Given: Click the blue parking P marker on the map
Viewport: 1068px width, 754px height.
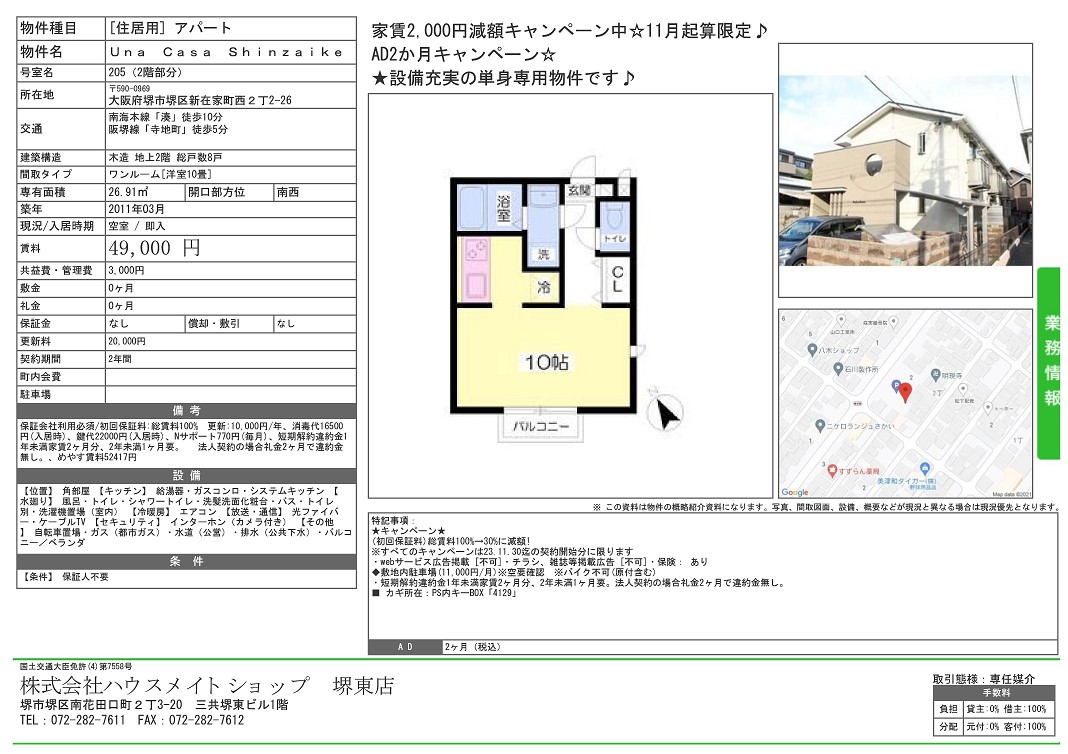Looking at the screenshot, I should click(896, 386).
